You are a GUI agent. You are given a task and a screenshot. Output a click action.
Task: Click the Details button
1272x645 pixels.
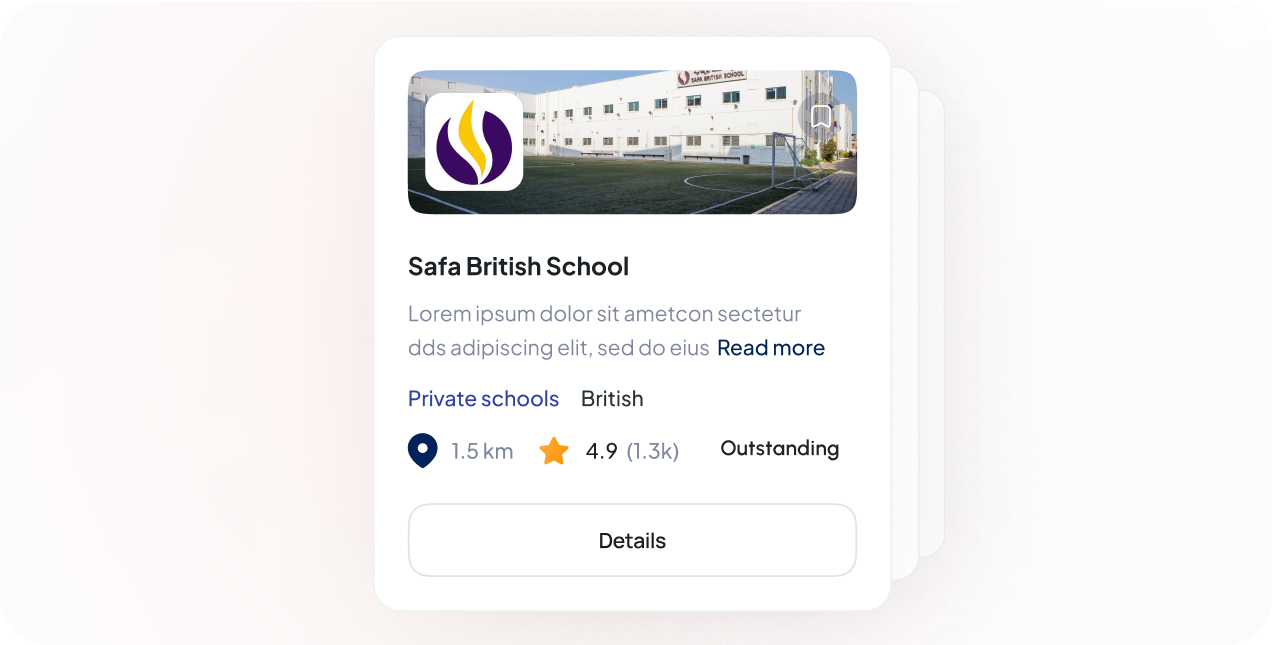pyautogui.click(x=632, y=540)
